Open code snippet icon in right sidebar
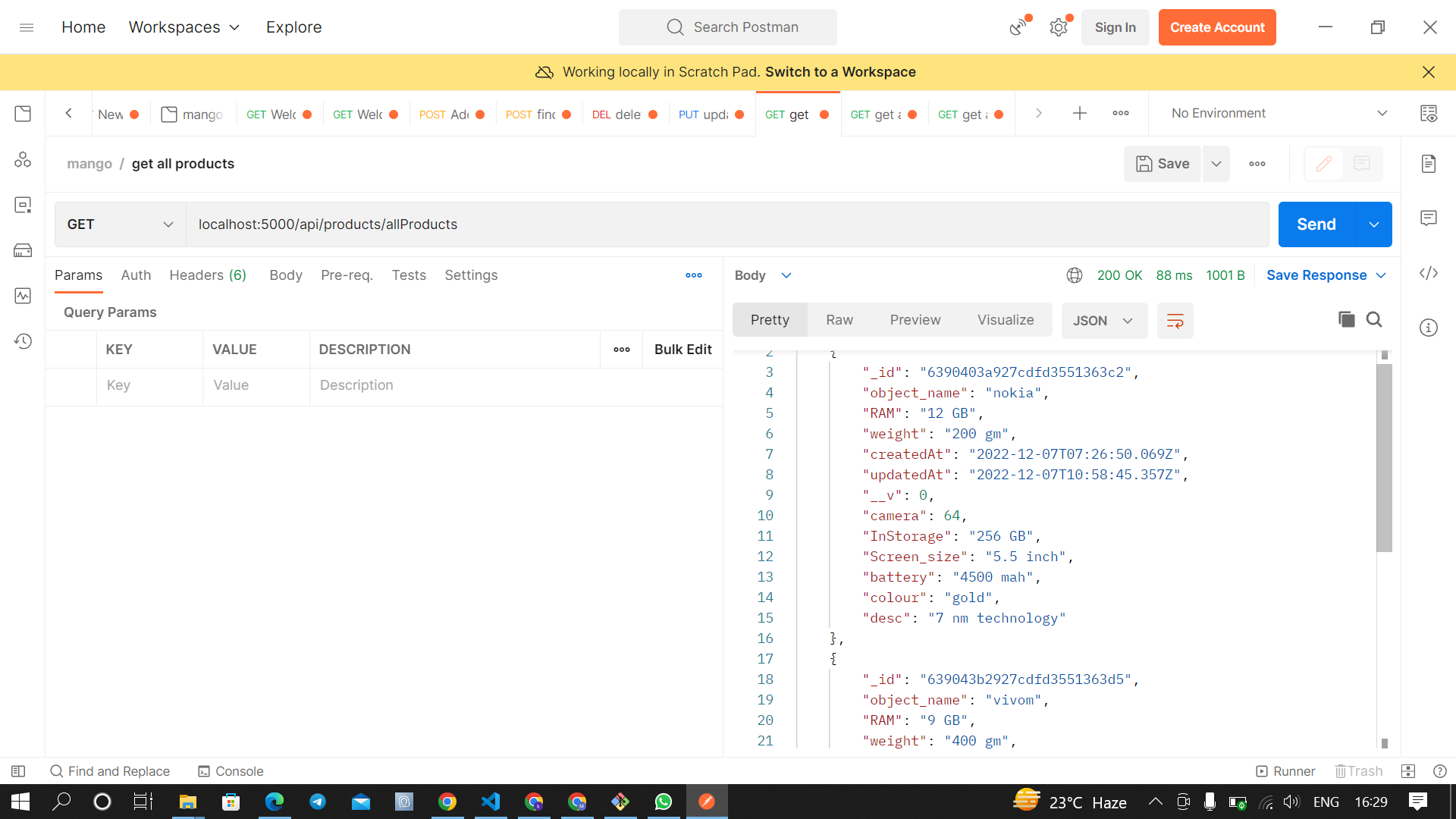The image size is (1456, 819). click(x=1429, y=273)
